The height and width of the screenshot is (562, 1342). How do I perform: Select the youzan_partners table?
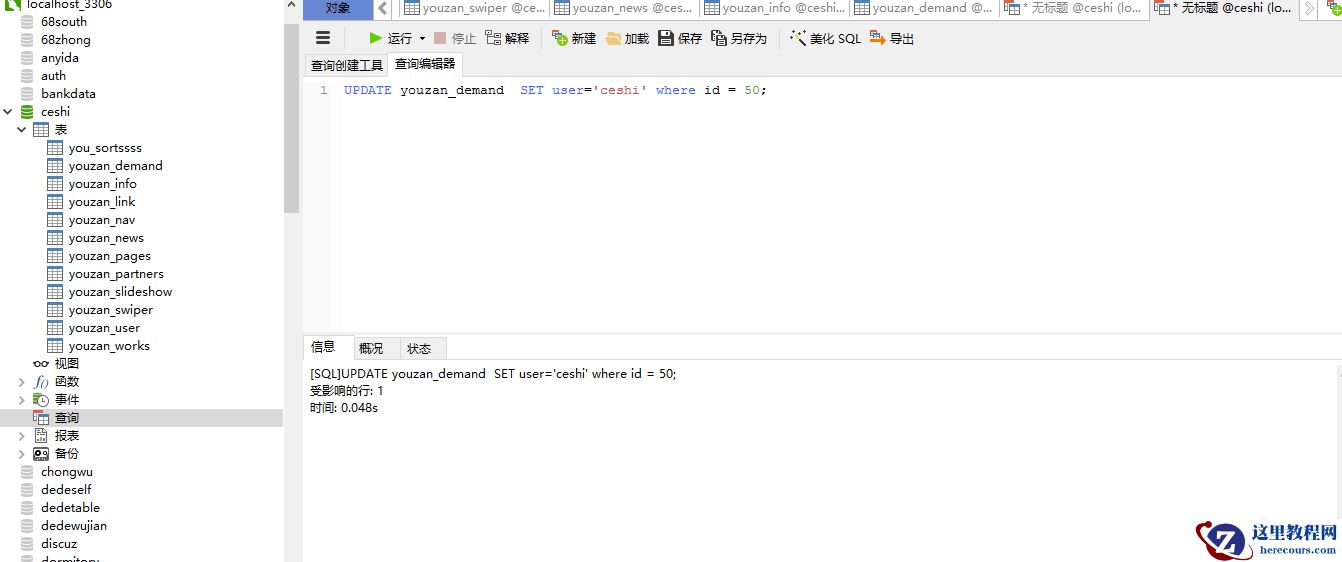[x=116, y=274]
